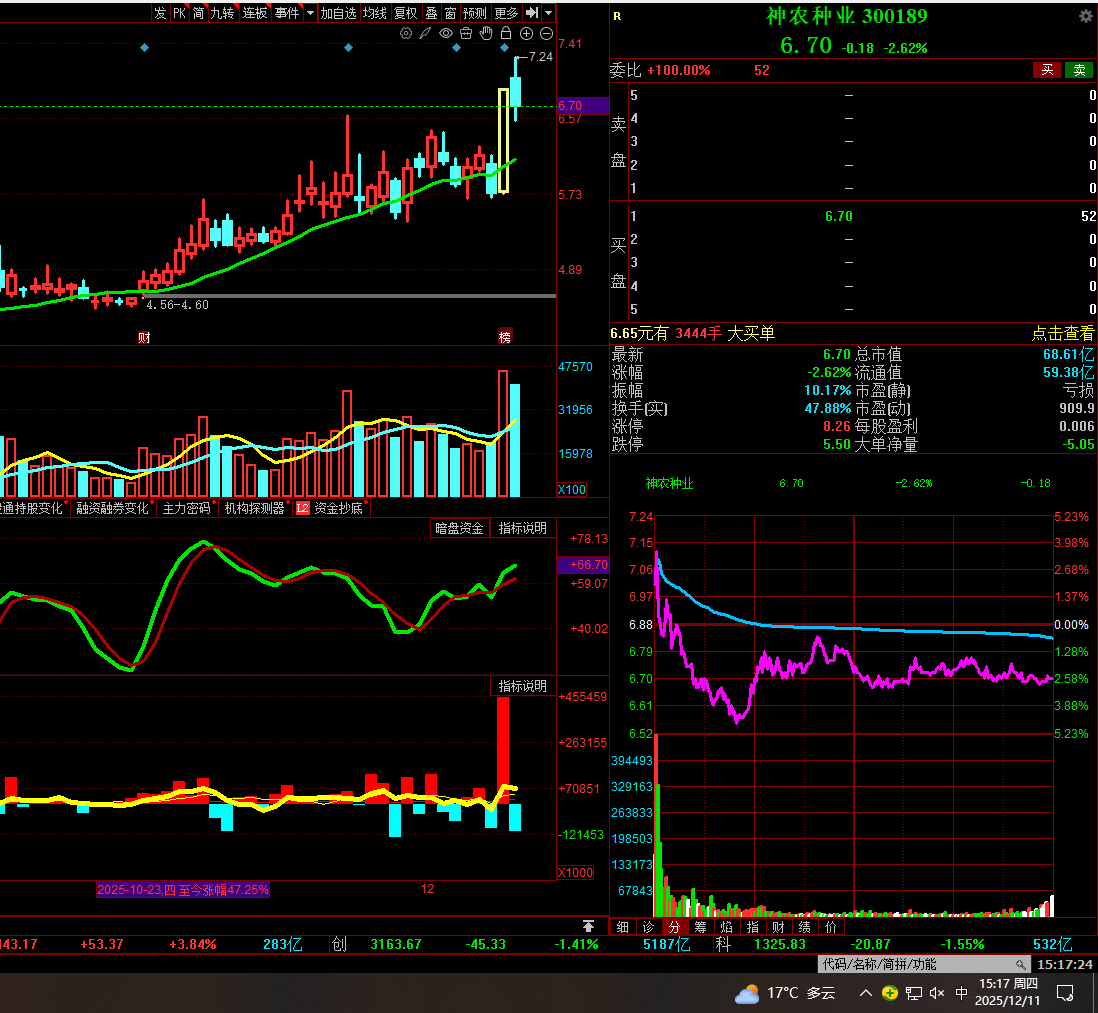1098x1013 pixels.
Task: Open the notification center icon
Action: (x=1065, y=993)
